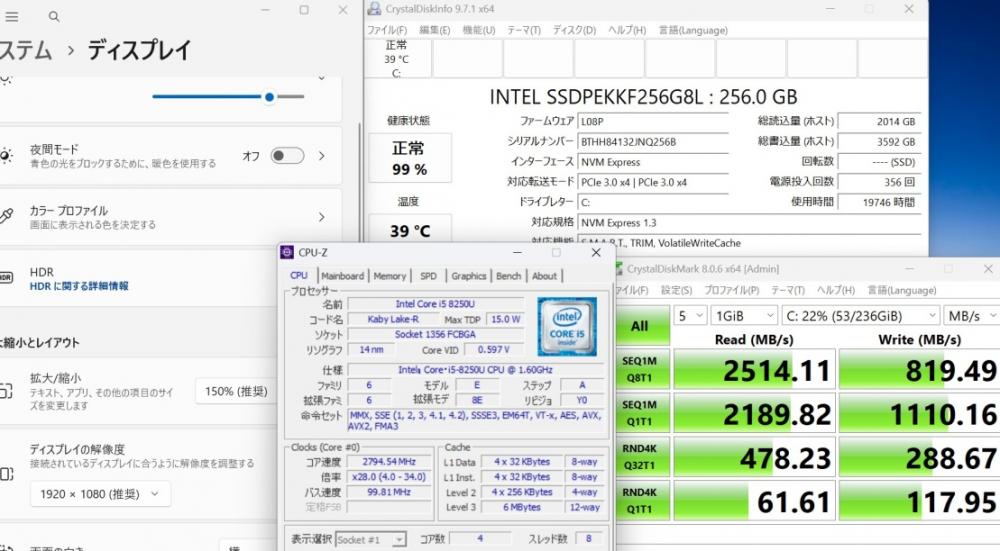Viewport: 1000px width, 551px height.
Task: Open 言語(Language) menu in CrystalDiskMark
Action: pos(902,290)
